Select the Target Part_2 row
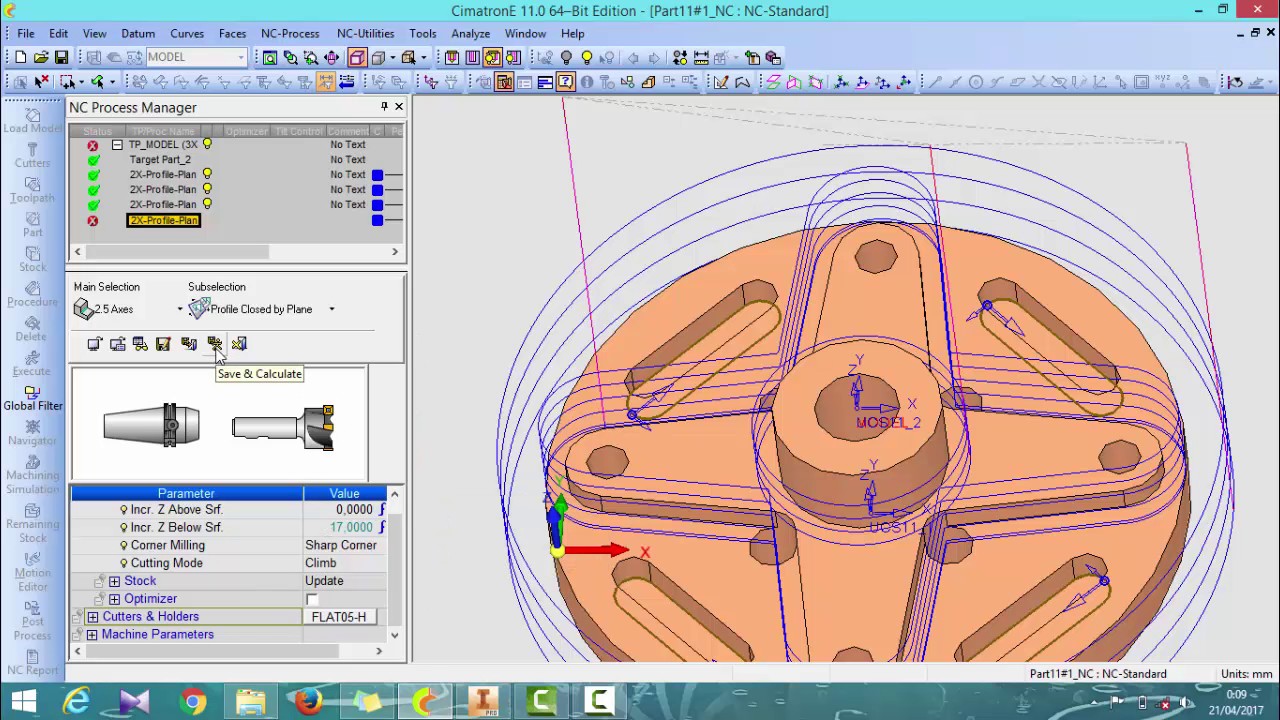 pos(160,159)
